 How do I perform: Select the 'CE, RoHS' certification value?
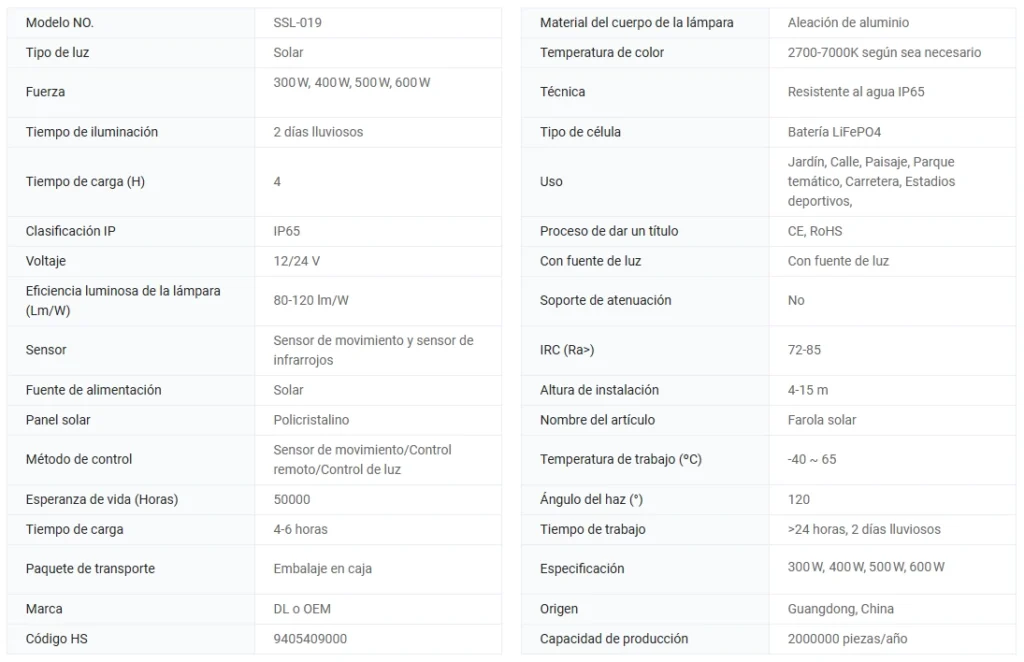(815, 231)
